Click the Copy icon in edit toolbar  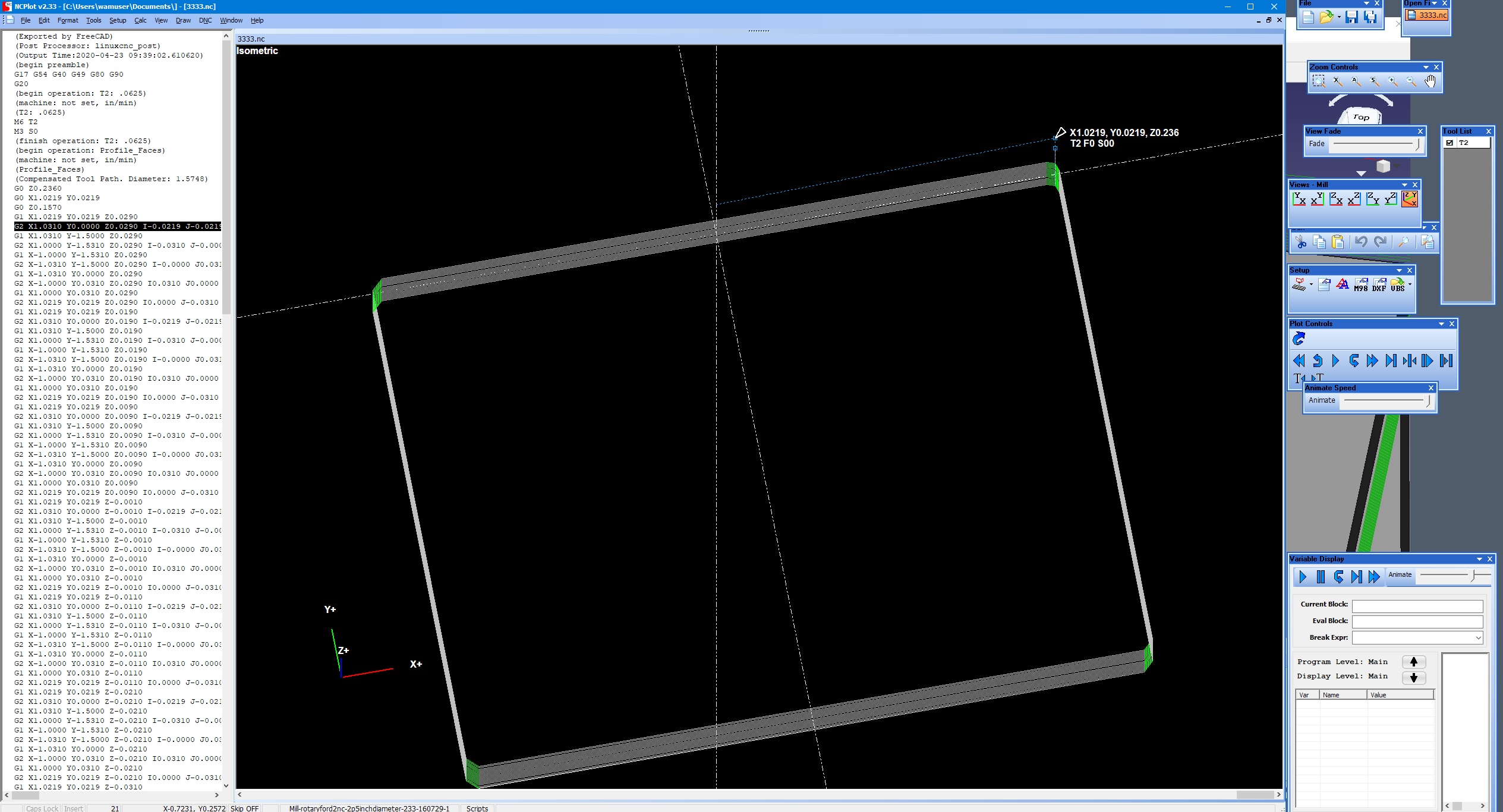(1319, 242)
